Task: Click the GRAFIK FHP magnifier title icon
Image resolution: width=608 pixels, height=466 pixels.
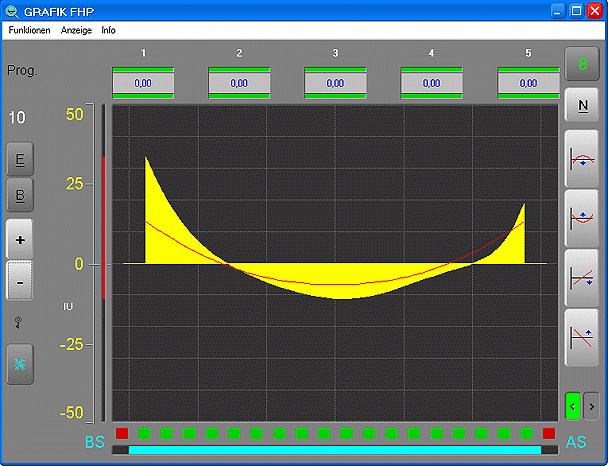Action: click(12, 12)
